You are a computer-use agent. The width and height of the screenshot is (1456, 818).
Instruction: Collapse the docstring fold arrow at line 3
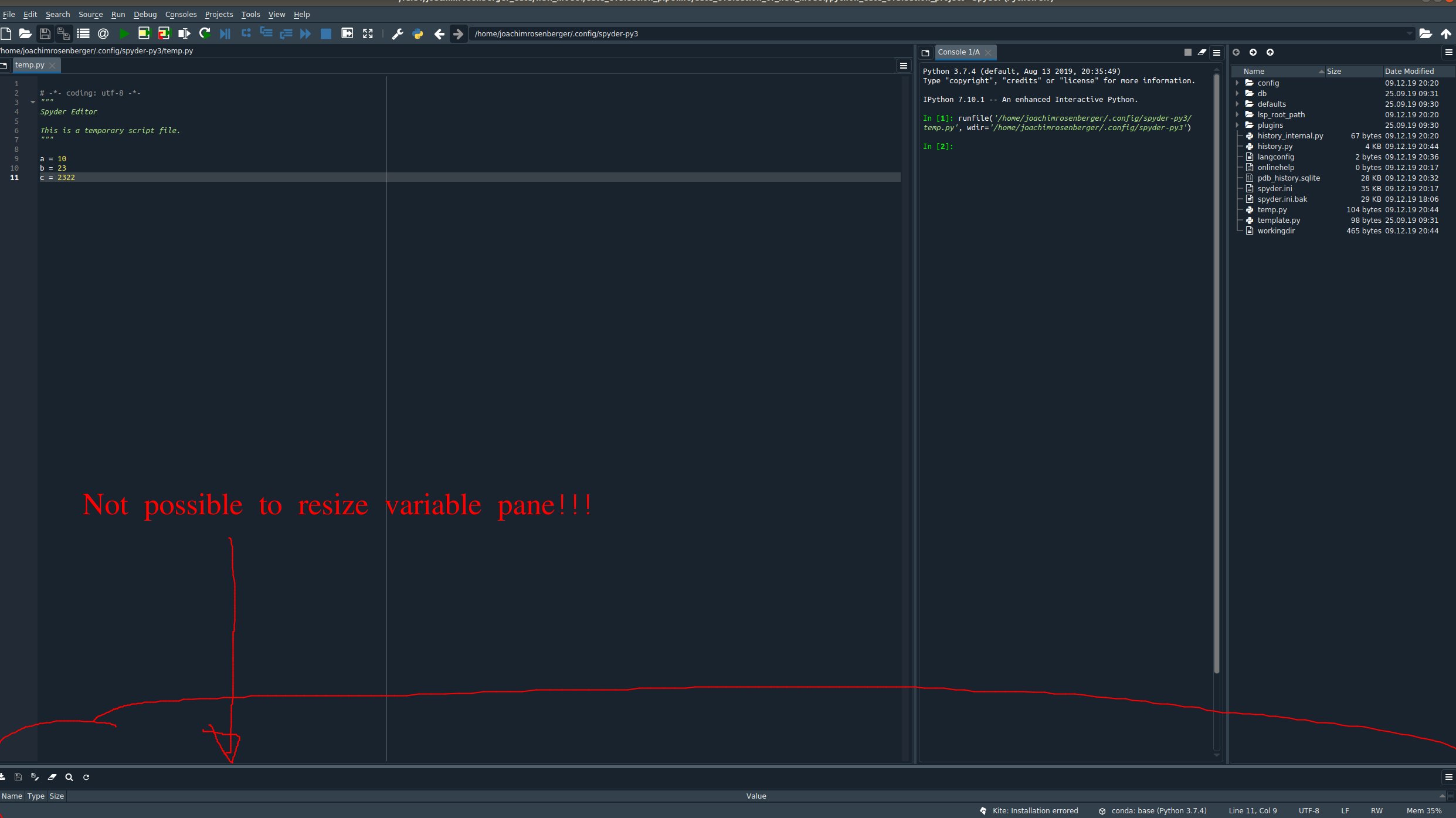tap(33, 103)
